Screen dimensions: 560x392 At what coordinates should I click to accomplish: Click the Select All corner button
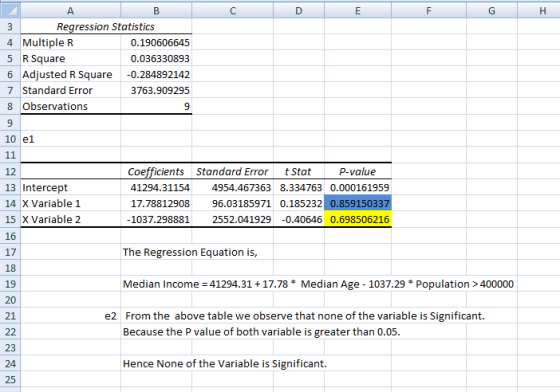(x=10, y=10)
